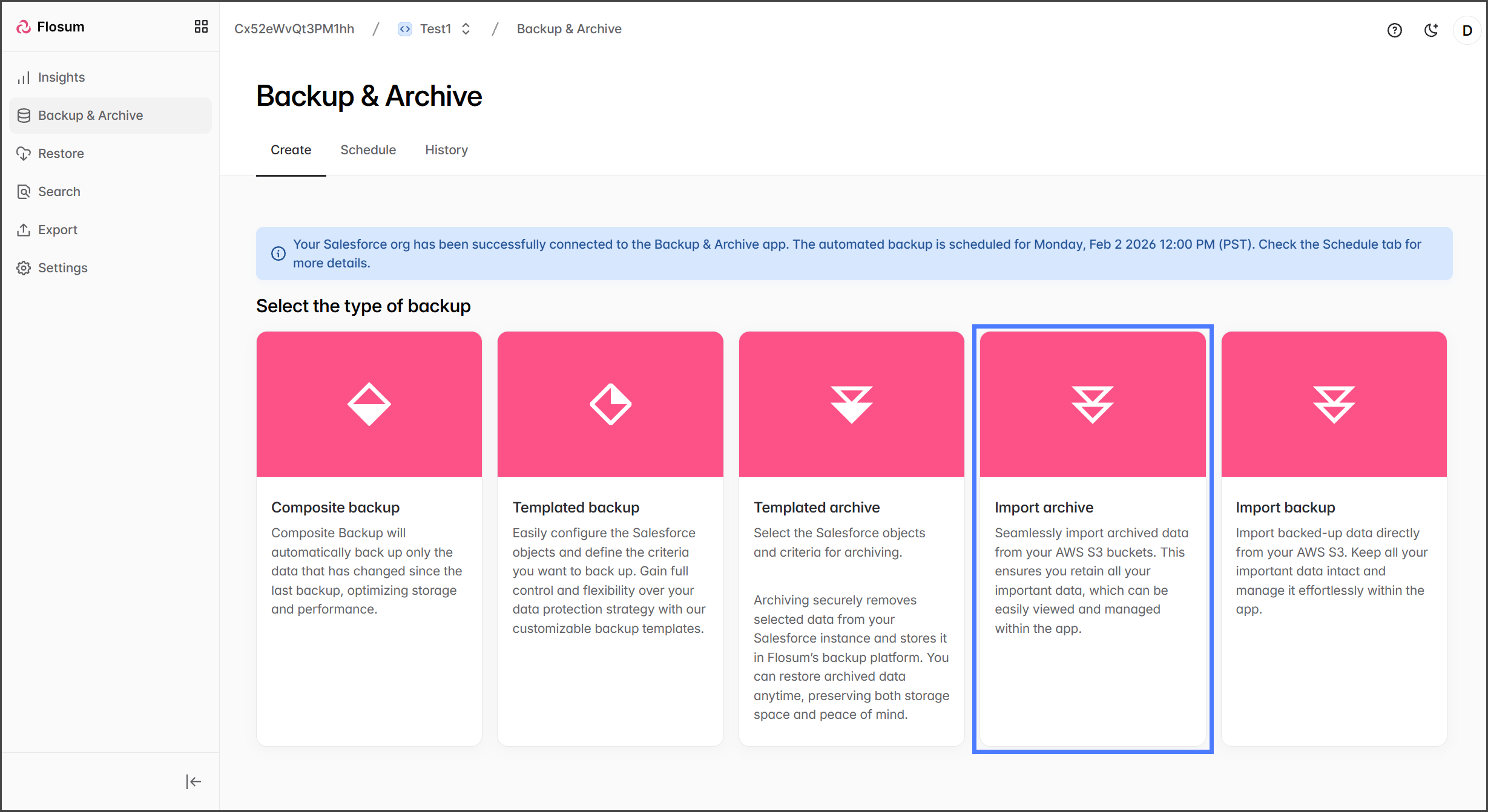The image size is (1488, 812).
Task: Switch to the Schedule tab
Action: [x=368, y=150]
